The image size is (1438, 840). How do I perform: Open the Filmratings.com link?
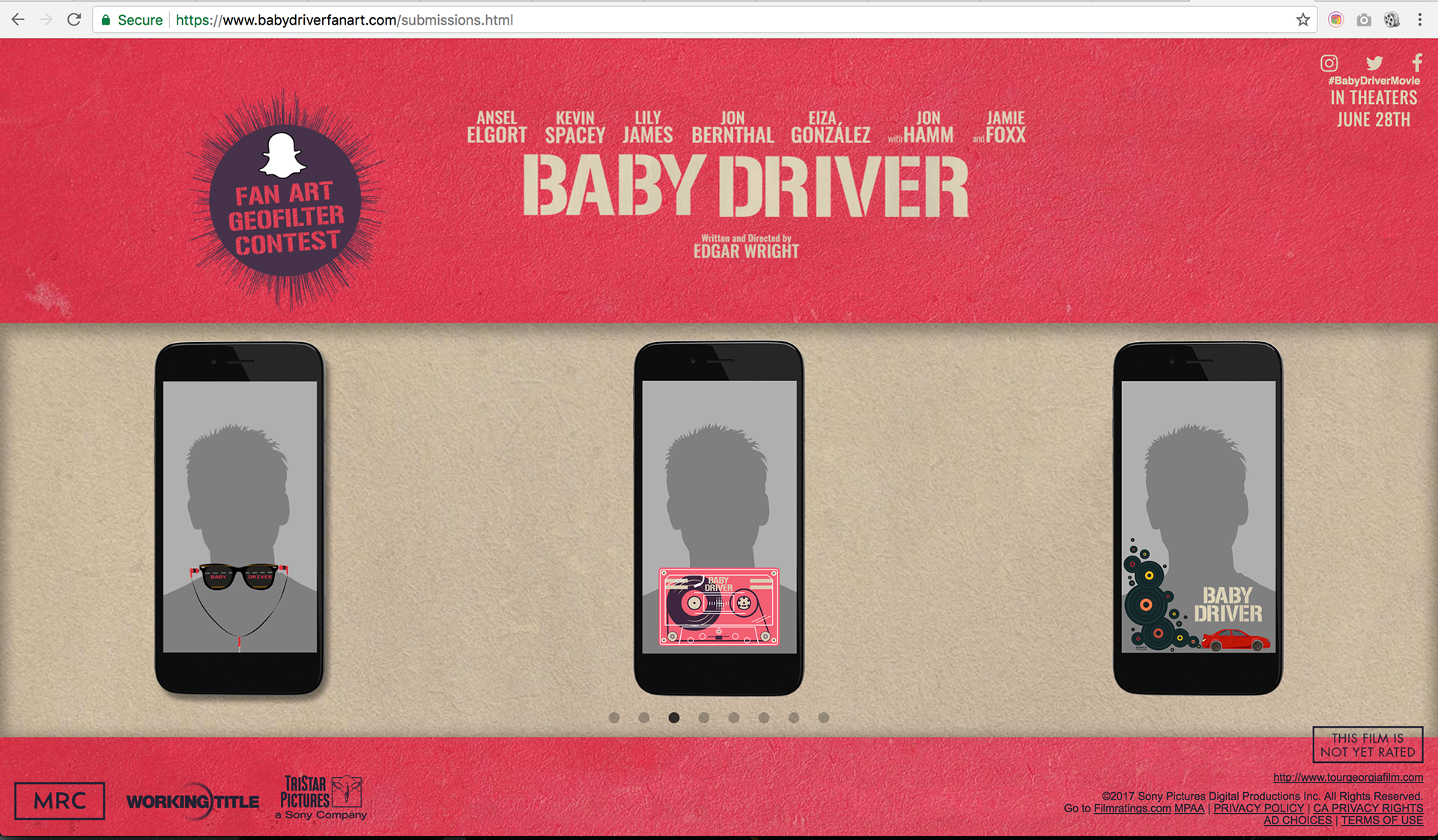point(1132,809)
